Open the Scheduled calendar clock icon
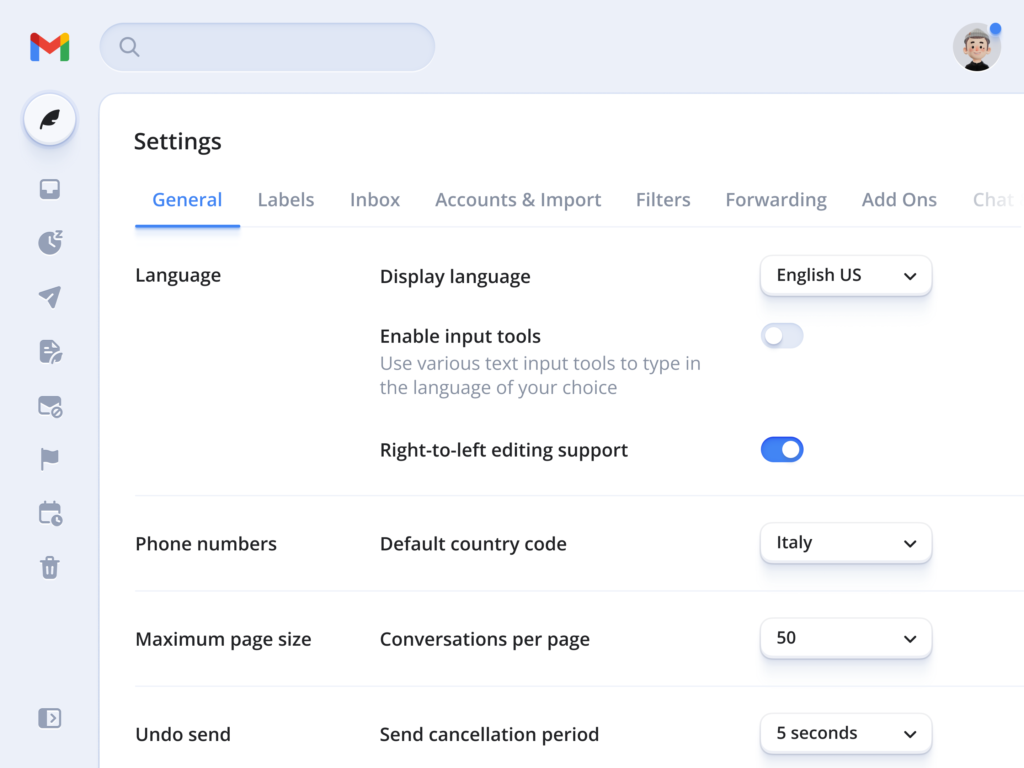Viewport: 1024px width, 768px height. click(x=50, y=513)
